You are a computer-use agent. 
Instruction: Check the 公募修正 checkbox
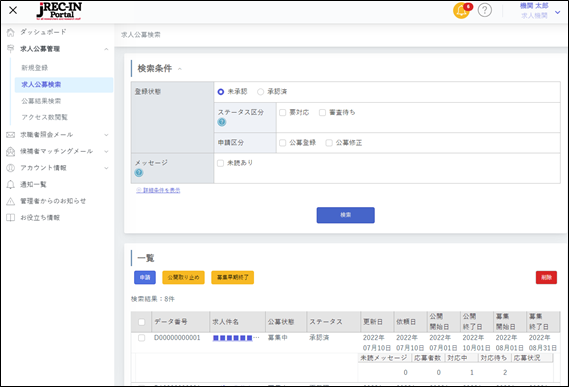pos(329,143)
